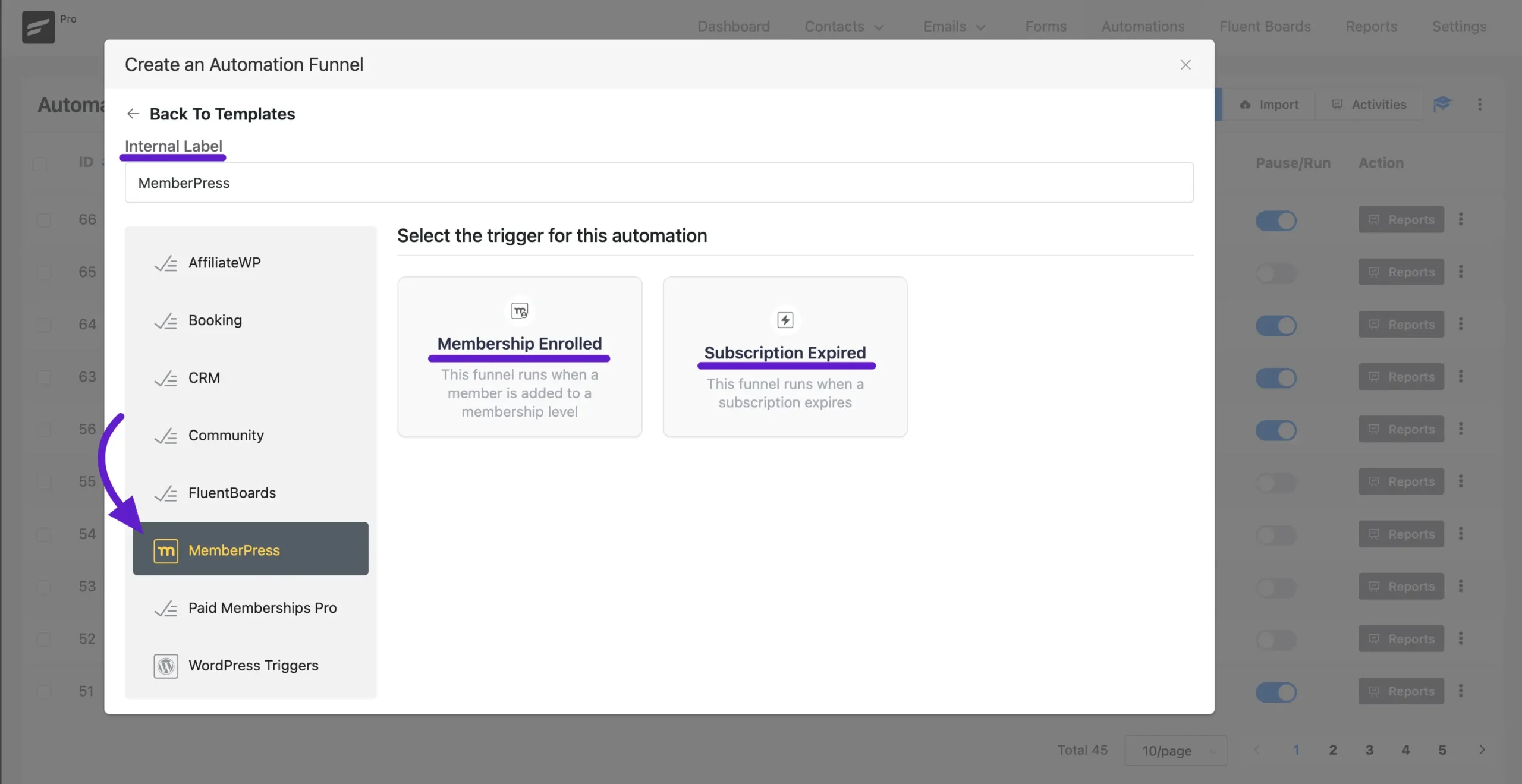Open more actions for automation row 64
The width and height of the screenshot is (1522, 784).
(1461, 324)
